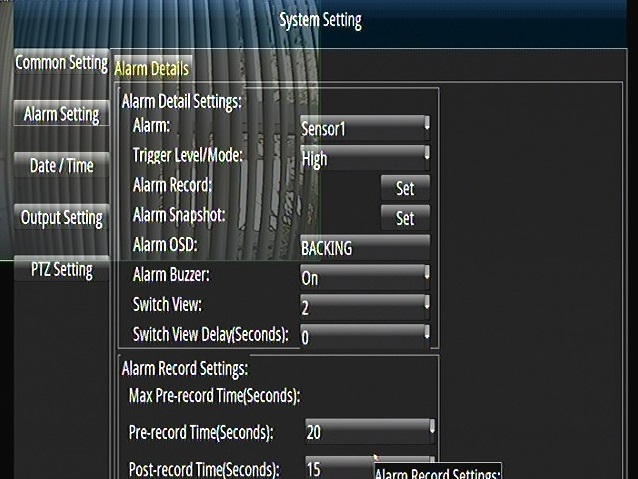
Task: Click the Max Pre-record Time(Seconds) label
Action: tap(214, 396)
